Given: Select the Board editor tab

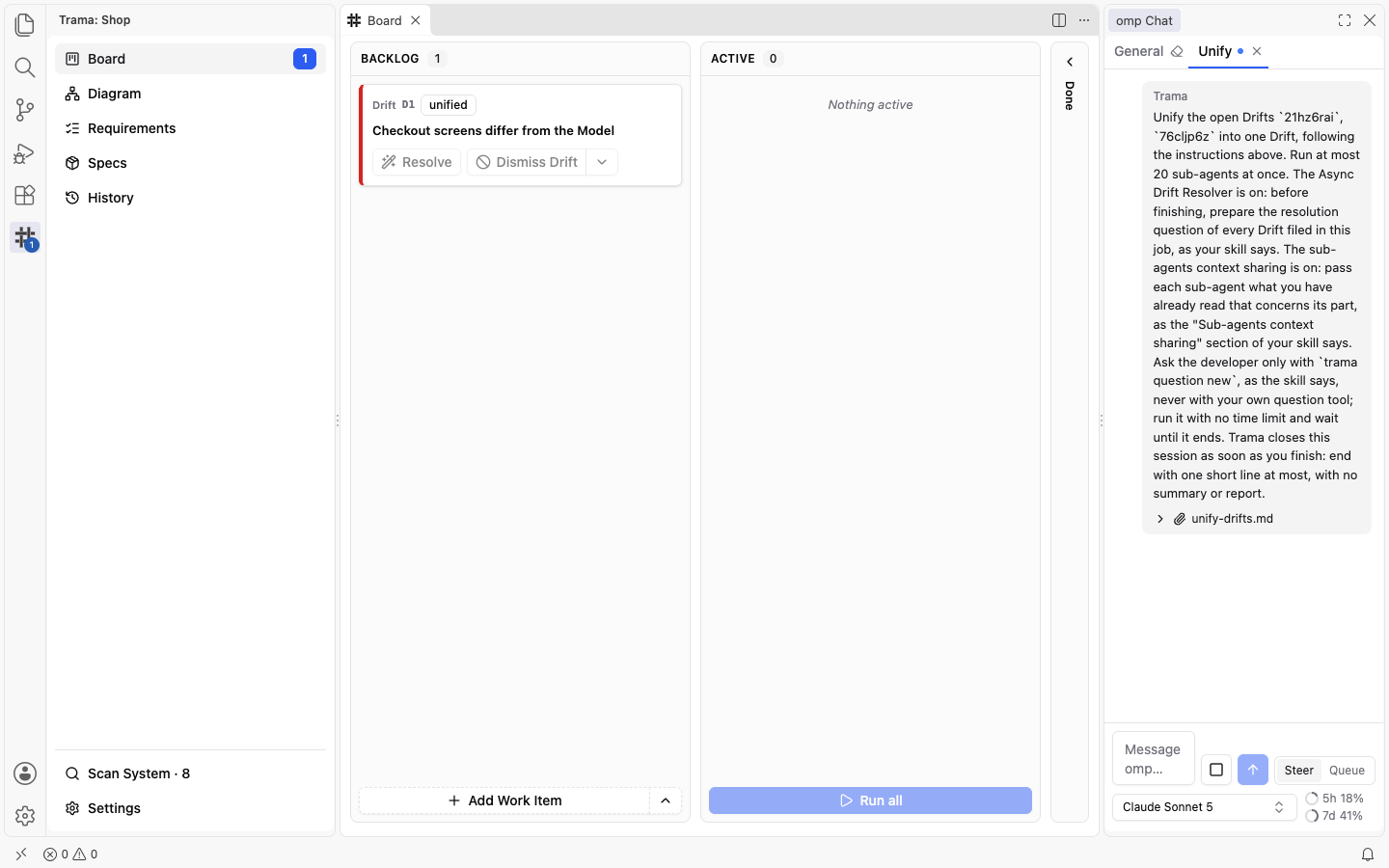Looking at the screenshot, I should pos(385,20).
